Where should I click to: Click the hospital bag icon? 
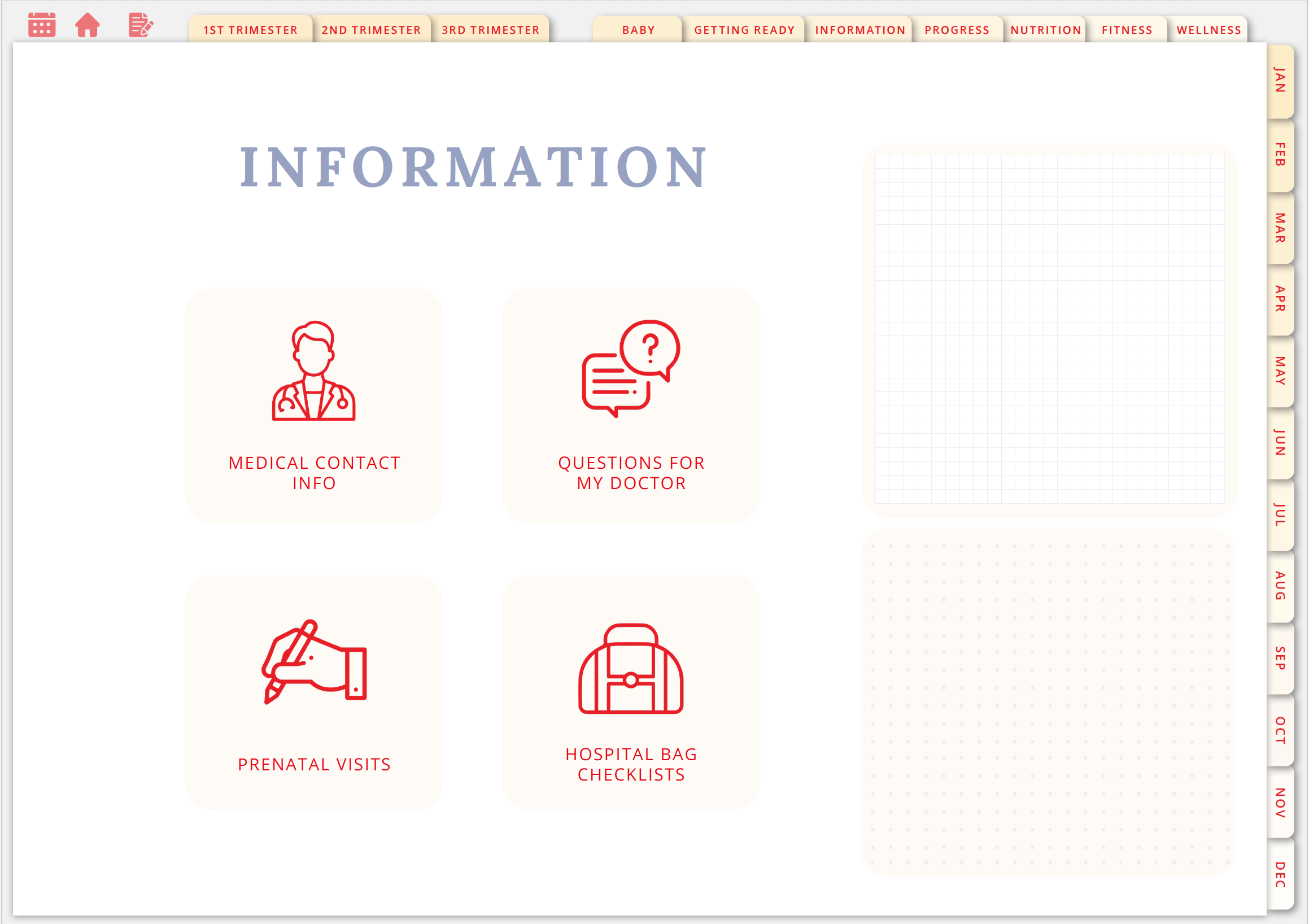click(x=631, y=669)
